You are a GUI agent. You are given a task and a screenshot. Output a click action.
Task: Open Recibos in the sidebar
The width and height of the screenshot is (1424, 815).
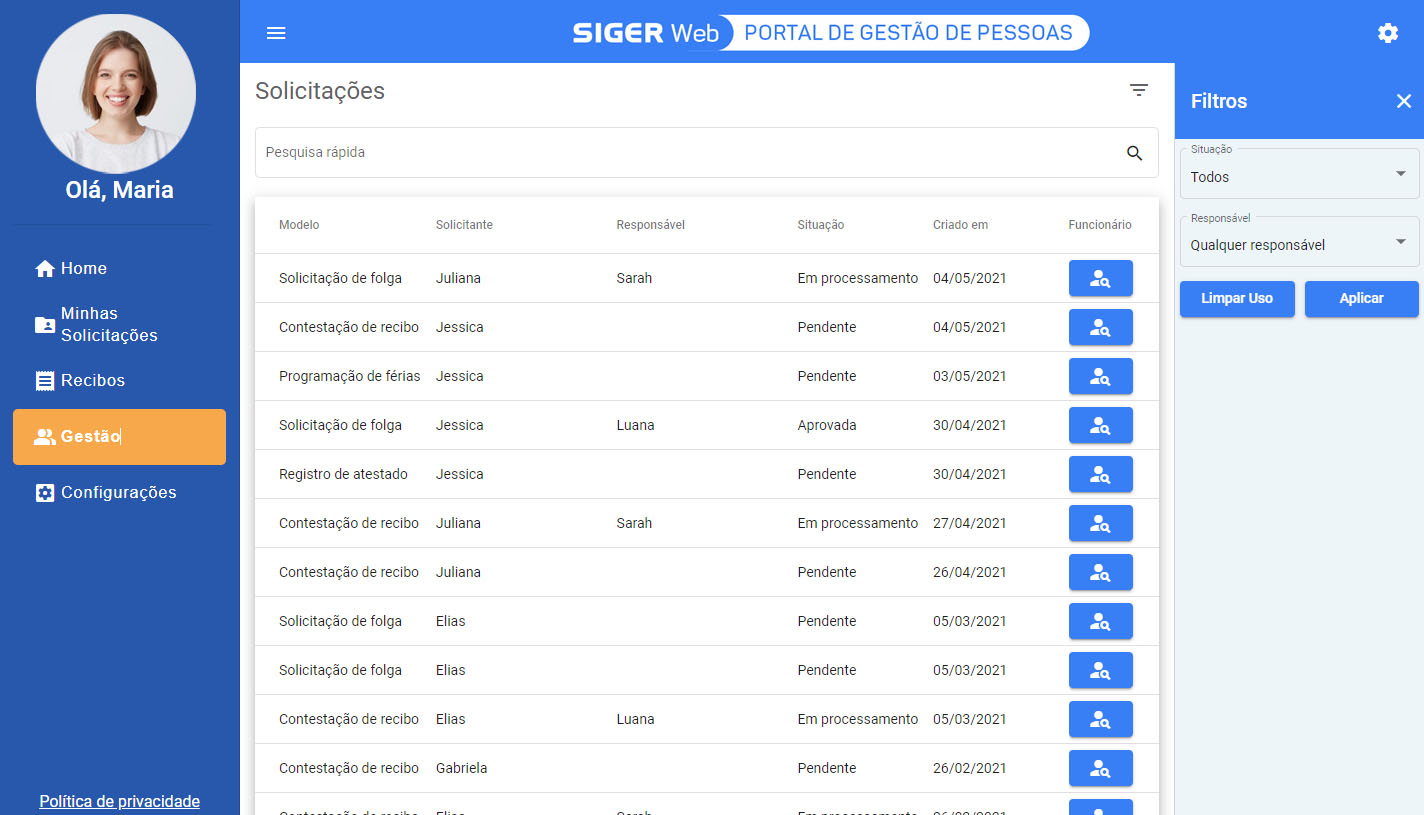pos(119,380)
